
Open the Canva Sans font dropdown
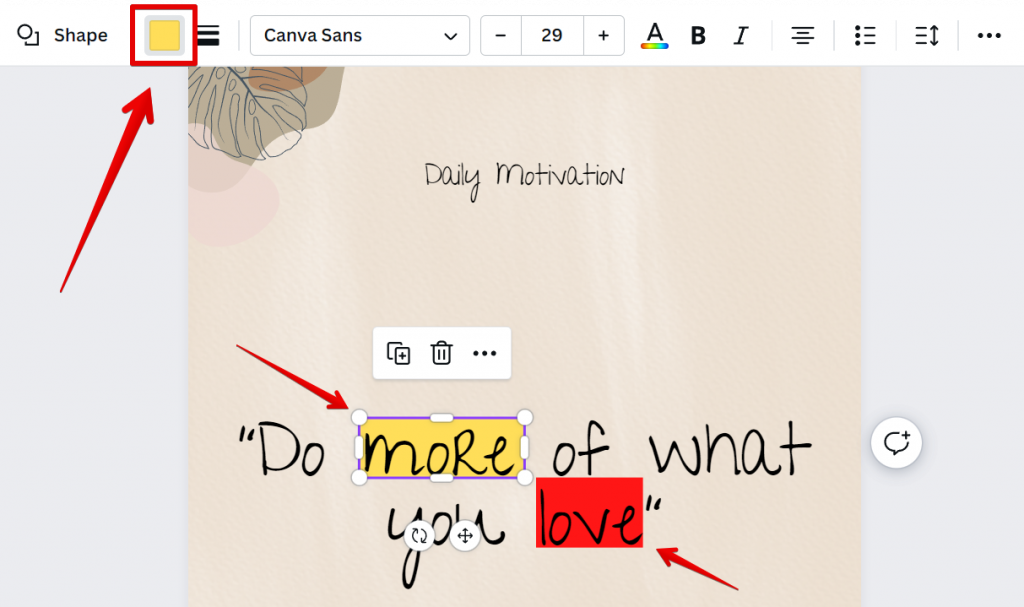click(x=359, y=35)
